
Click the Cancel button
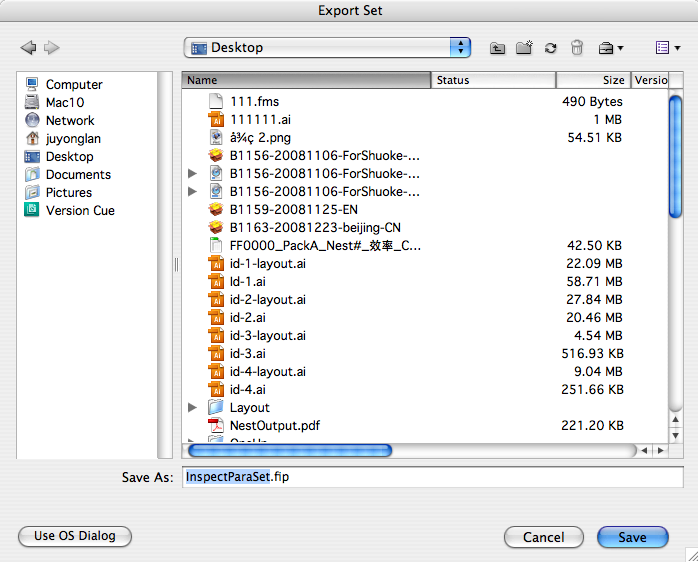point(544,537)
